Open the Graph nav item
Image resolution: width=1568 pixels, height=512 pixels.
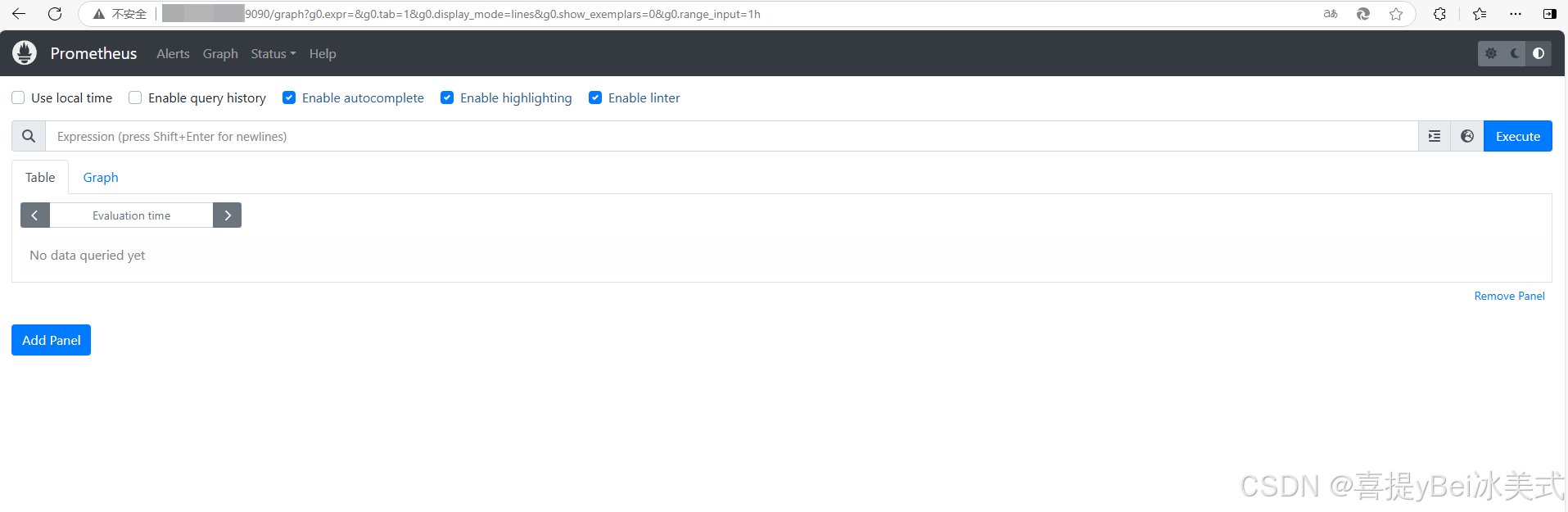[220, 53]
